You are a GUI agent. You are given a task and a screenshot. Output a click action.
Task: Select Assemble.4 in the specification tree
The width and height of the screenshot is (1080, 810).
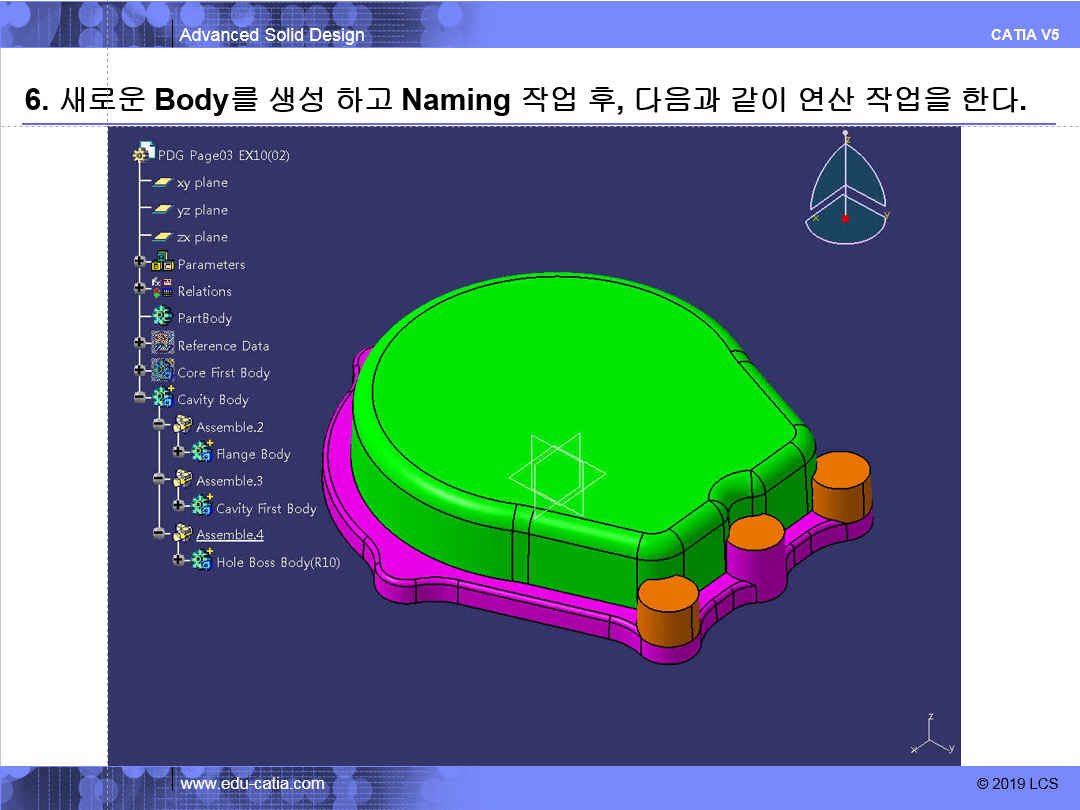(x=230, y=535)
